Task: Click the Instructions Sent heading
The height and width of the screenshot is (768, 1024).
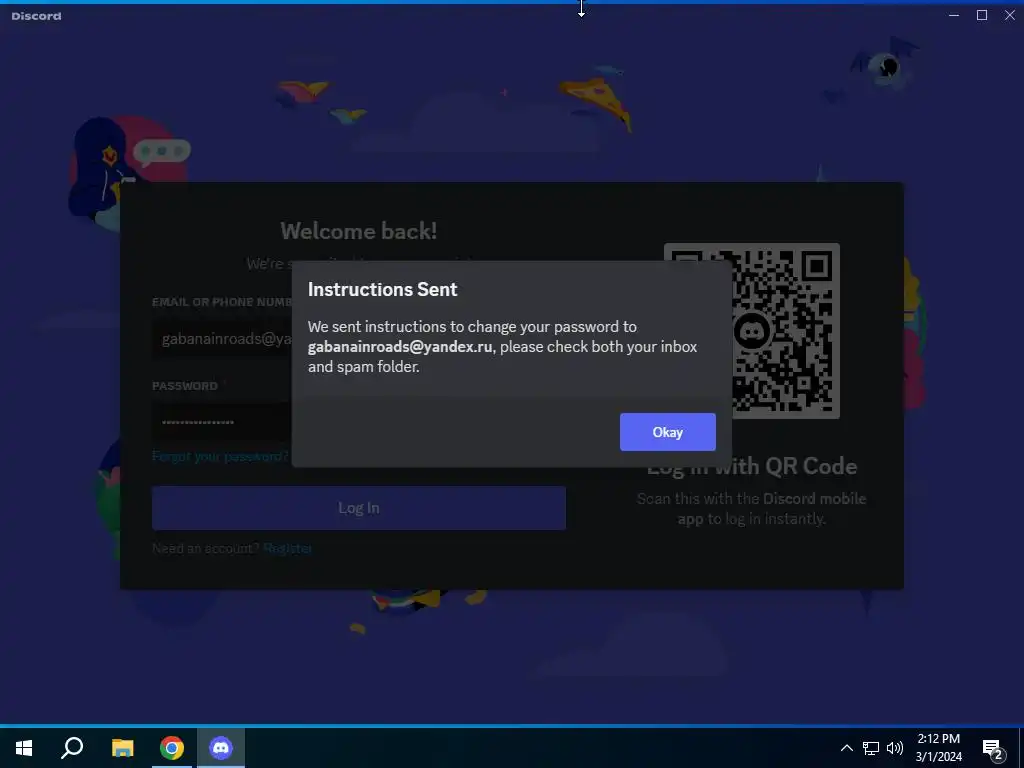Action: pyautogui.click(x=383, y=289)
